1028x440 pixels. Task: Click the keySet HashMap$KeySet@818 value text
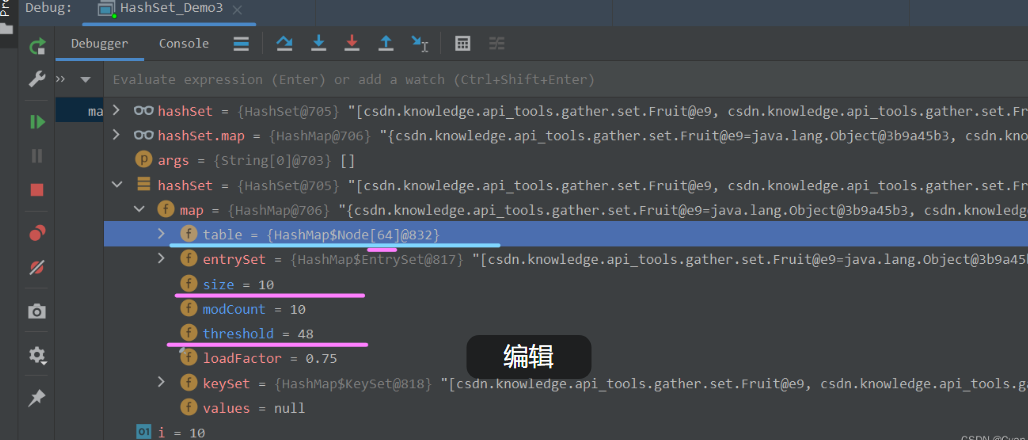pyautogui.click(x=354, y=383)
